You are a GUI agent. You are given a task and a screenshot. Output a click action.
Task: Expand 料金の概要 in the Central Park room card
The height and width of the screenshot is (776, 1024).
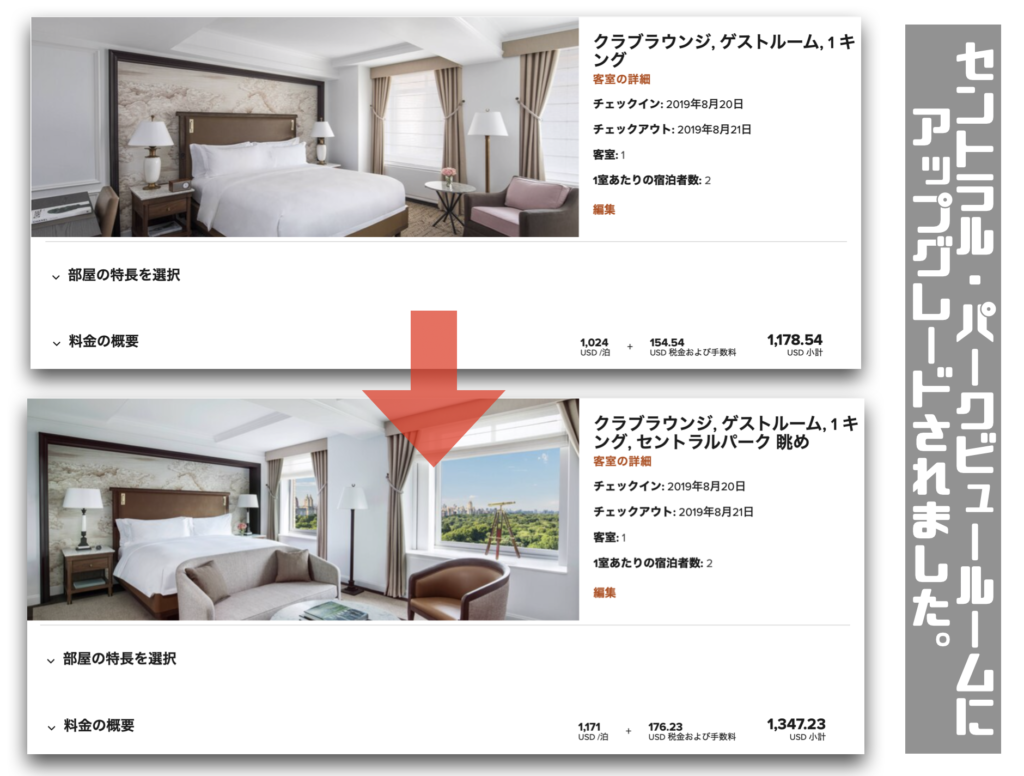pos(91,726)
